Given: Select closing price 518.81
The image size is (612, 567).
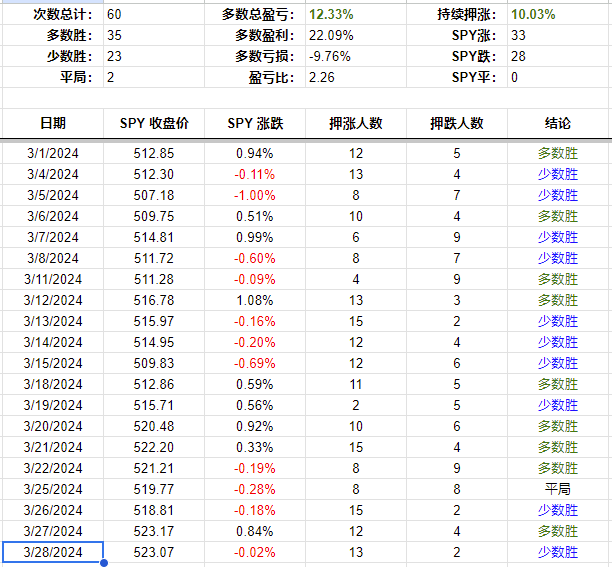Looking at the screenshot, I should pyautogui.click(x=154, y=510).
